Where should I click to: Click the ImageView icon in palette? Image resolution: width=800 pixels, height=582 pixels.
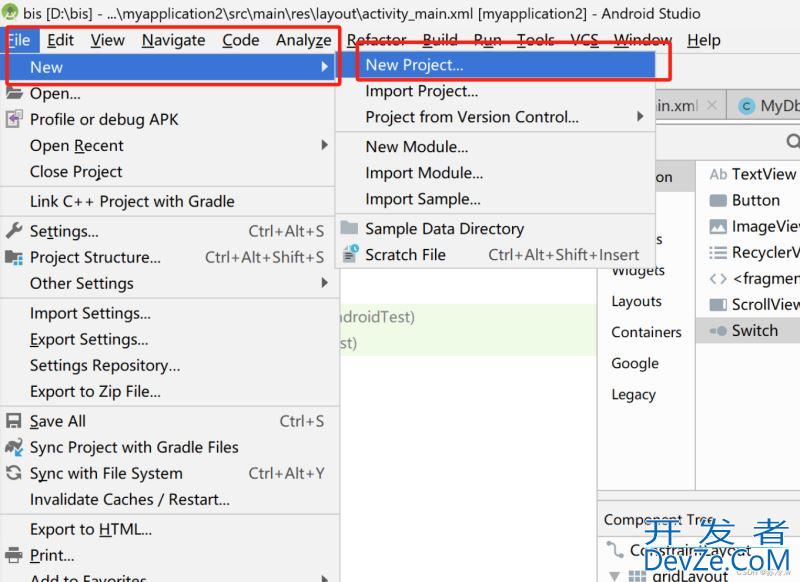[718, 226]
